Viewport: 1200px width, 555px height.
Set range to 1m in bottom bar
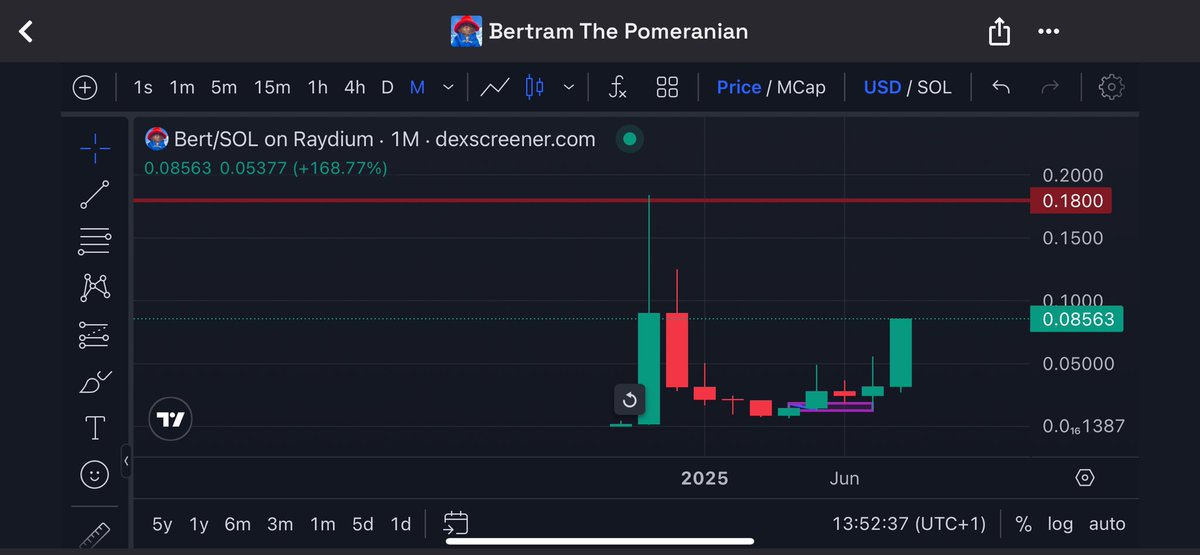323,524
